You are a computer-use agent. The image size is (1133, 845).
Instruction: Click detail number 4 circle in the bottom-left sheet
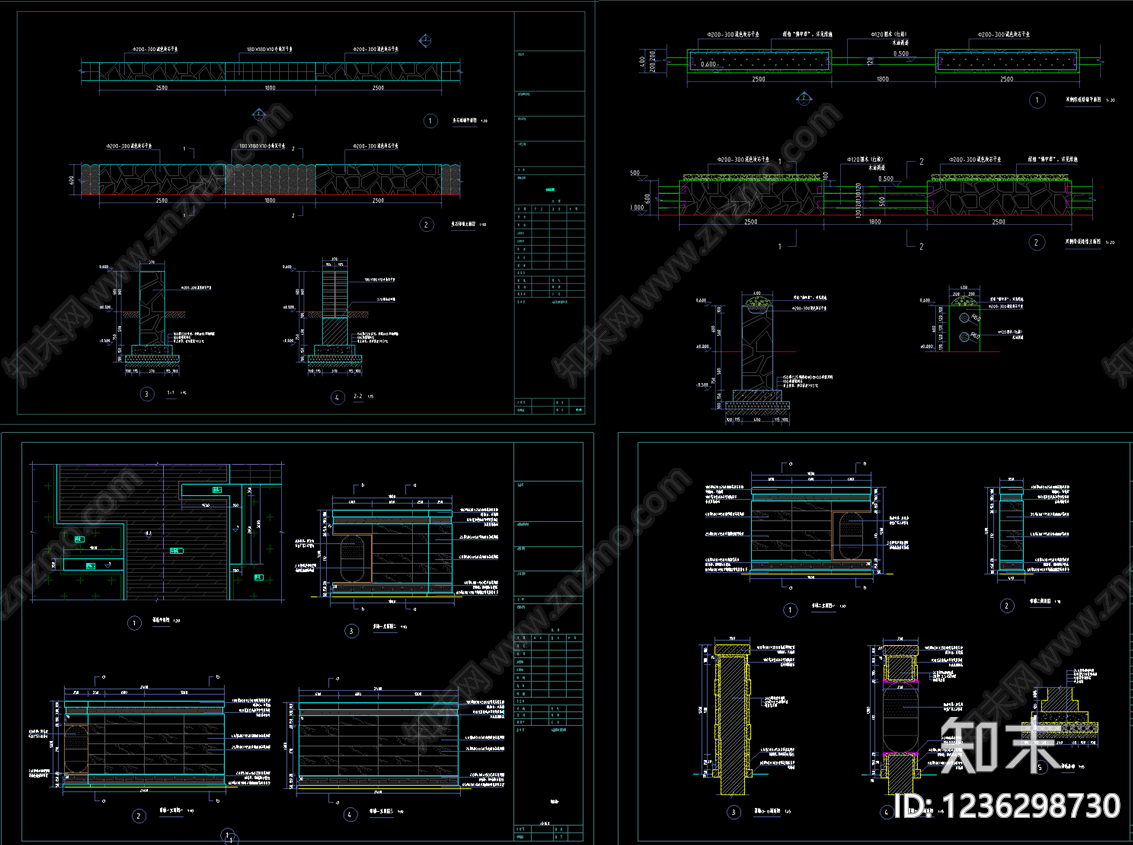350,815
